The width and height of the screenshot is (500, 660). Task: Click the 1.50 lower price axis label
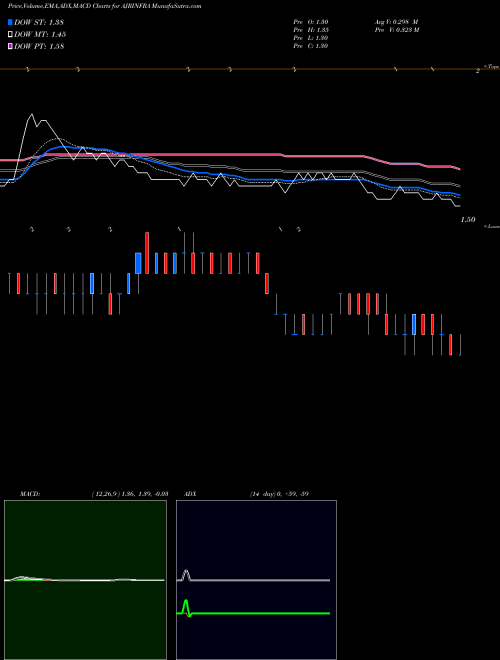tap(468, 219)
